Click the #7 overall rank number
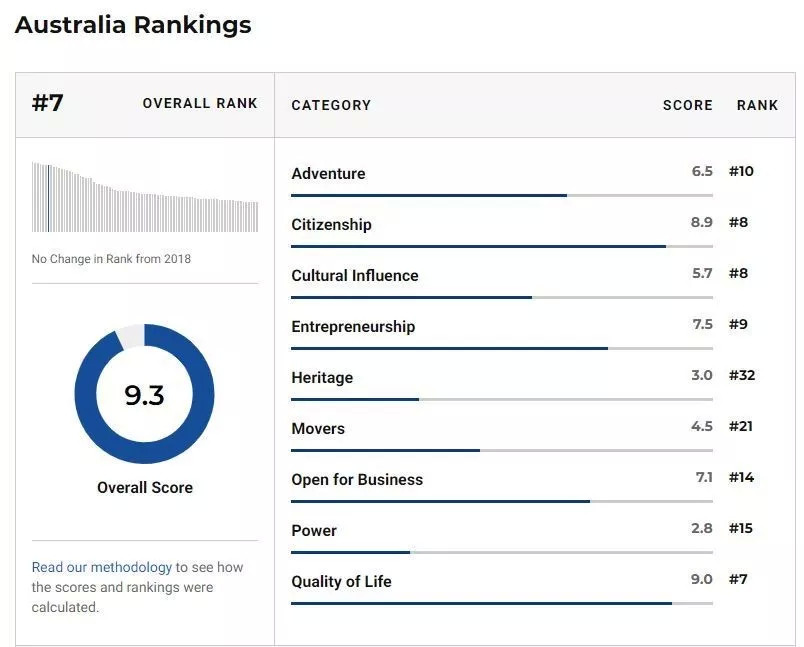Screen dimensions: 804x647 click(x=48, y=103)
